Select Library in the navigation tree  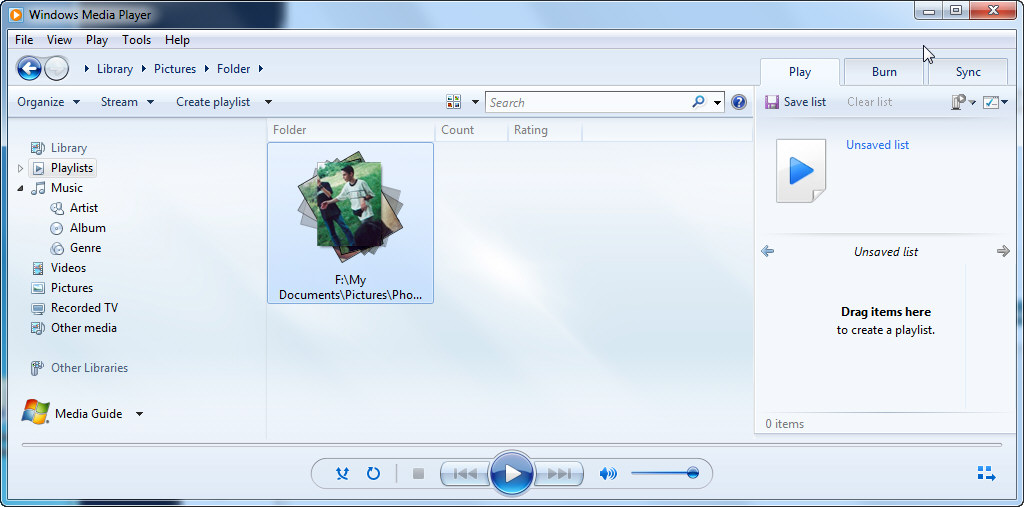(x=69, y=148)
